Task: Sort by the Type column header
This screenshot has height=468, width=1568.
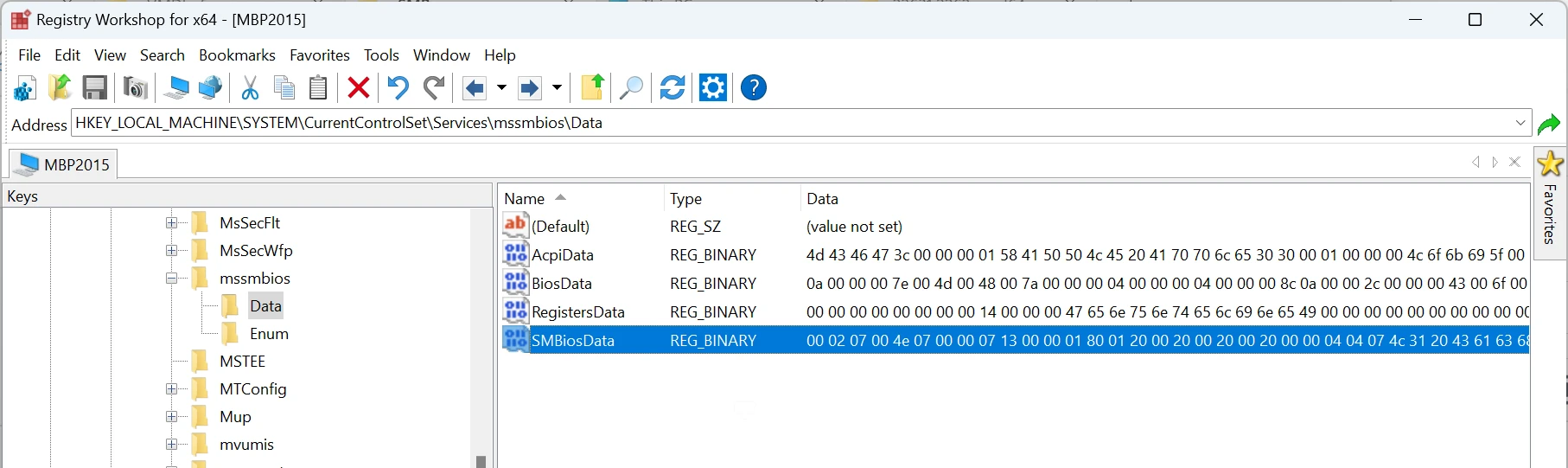Action: (732, 198)
